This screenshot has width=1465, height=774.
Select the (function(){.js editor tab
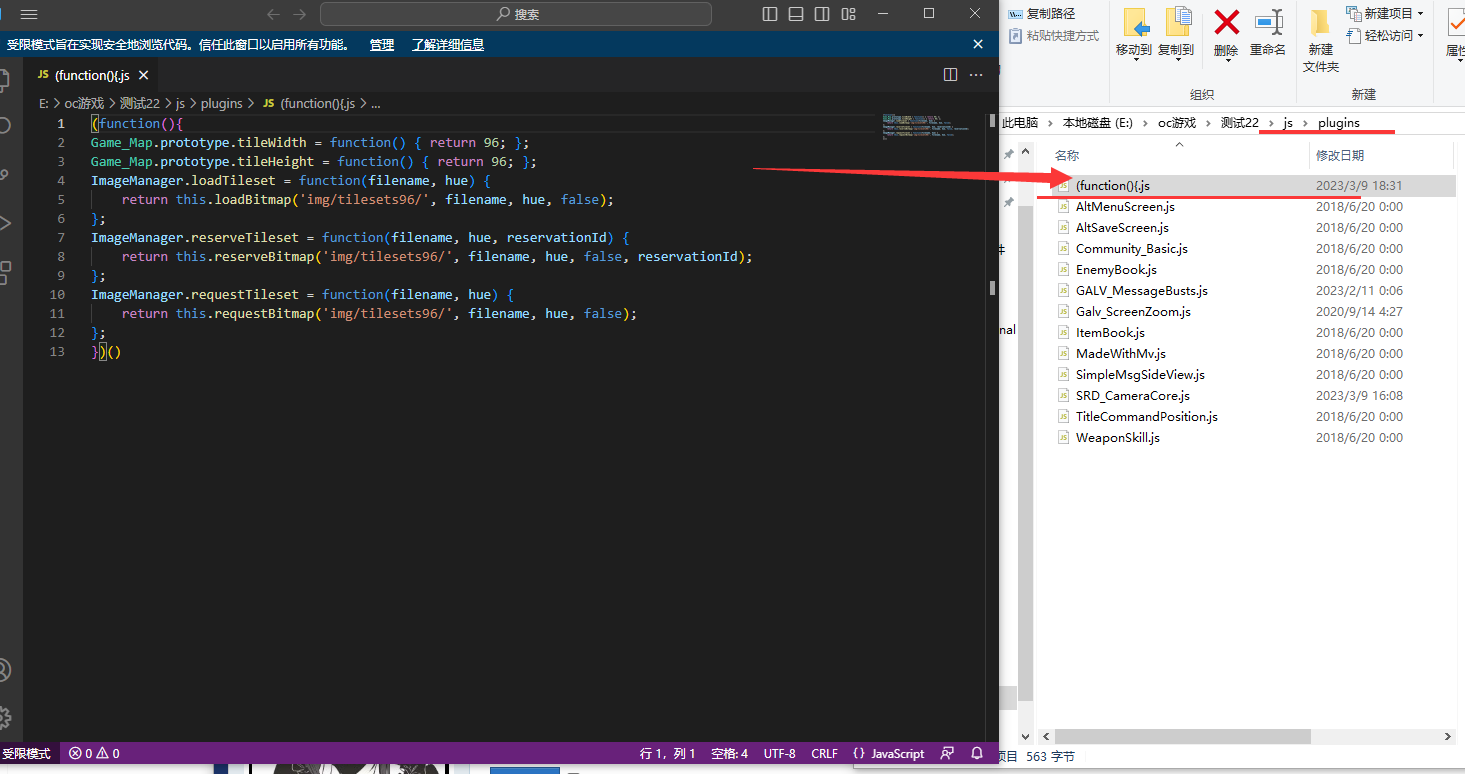coord(91,75)
